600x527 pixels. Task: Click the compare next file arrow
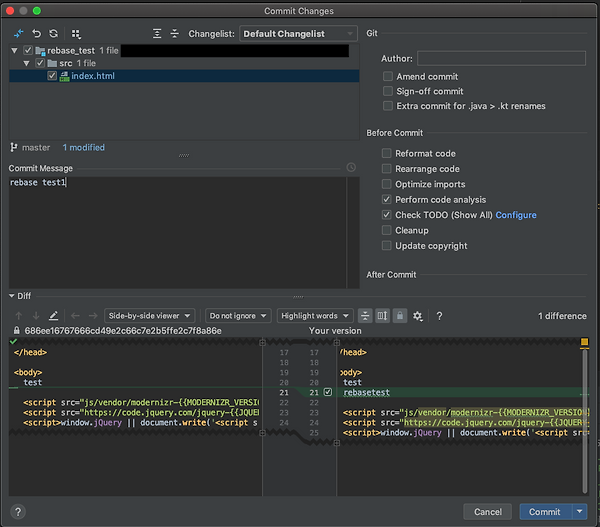click(93, 316)
